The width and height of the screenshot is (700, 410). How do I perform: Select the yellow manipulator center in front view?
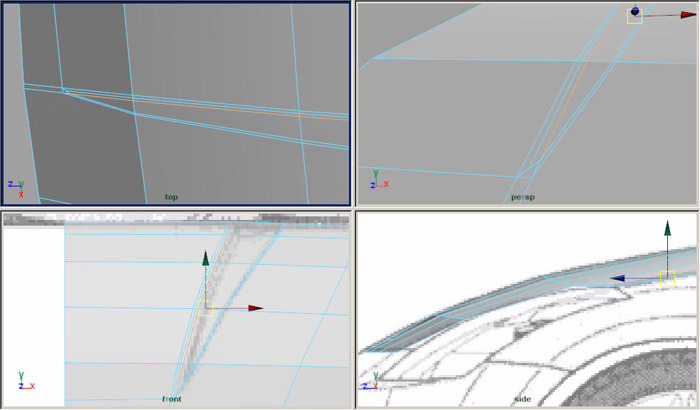[206, 309]
